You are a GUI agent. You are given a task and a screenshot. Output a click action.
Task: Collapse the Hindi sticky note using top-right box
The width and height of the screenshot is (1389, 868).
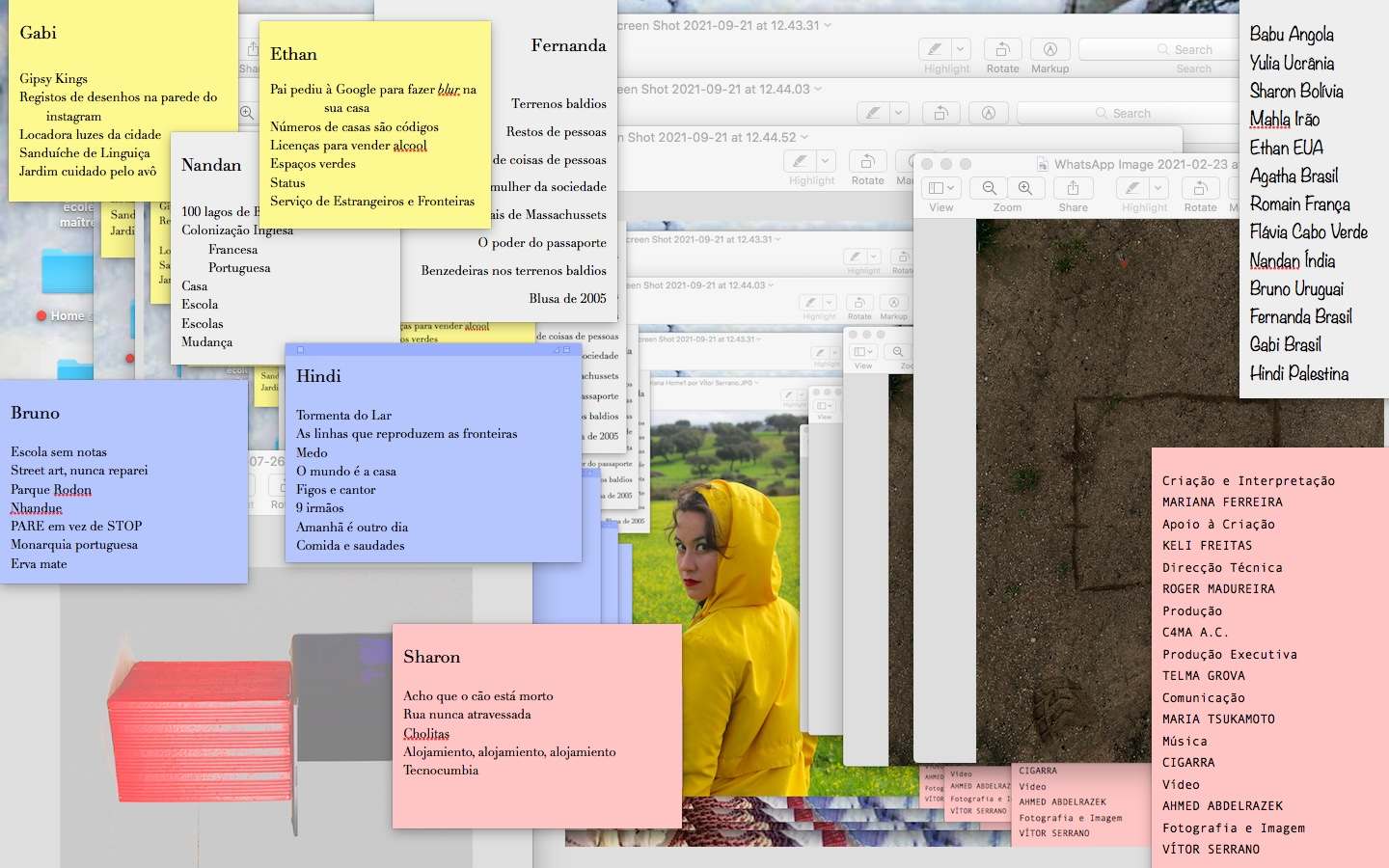pyautogui.click(x=567, y=350)
